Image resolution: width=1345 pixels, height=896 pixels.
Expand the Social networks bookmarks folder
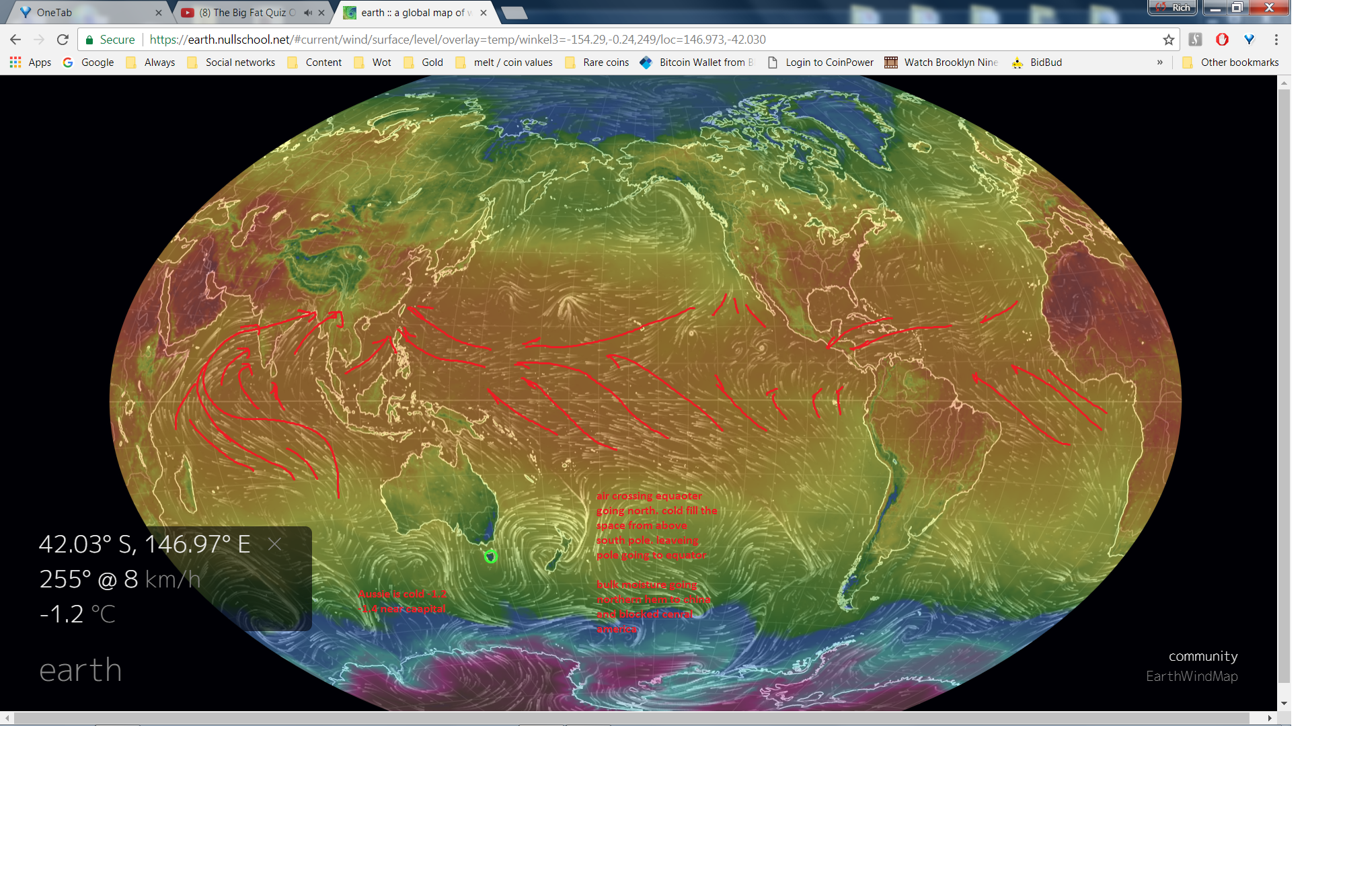[231, 63]
